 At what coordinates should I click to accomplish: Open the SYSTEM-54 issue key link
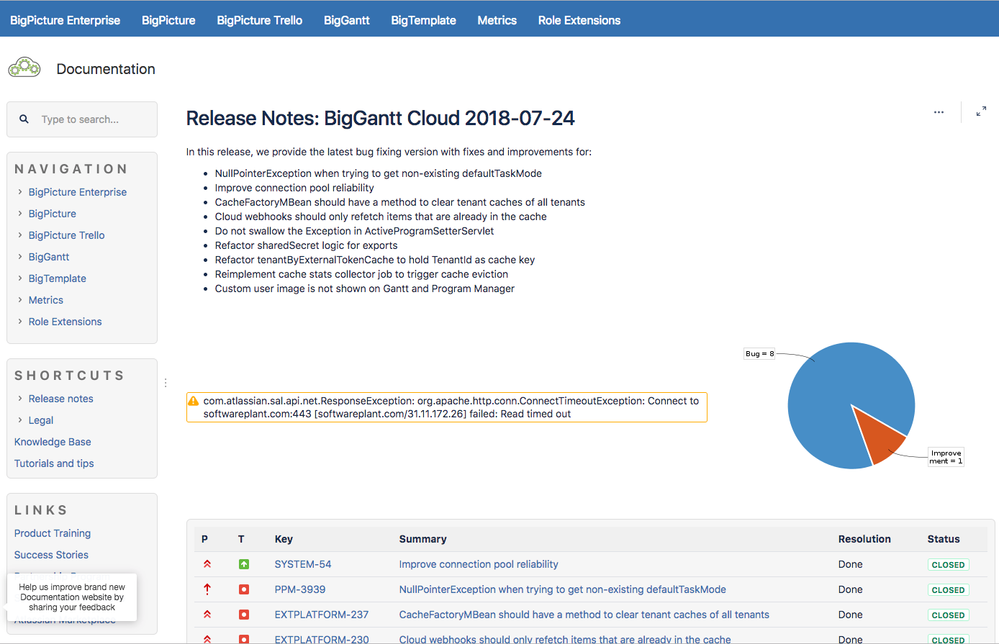(x=303, y=564)
